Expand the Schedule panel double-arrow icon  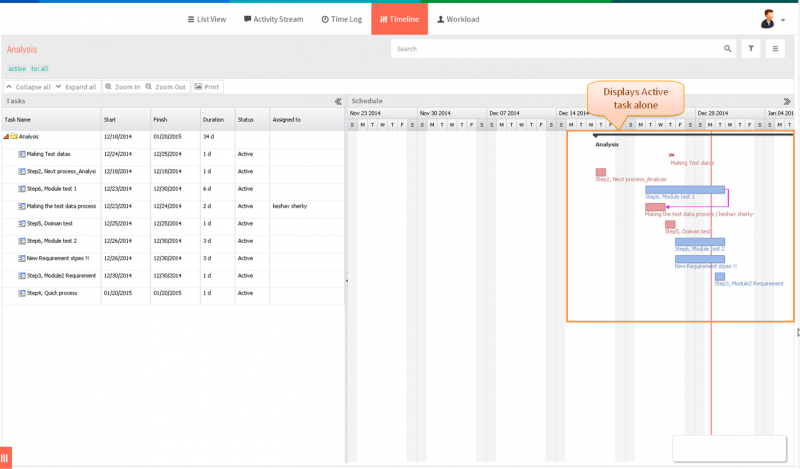click(x=787, y=102)
